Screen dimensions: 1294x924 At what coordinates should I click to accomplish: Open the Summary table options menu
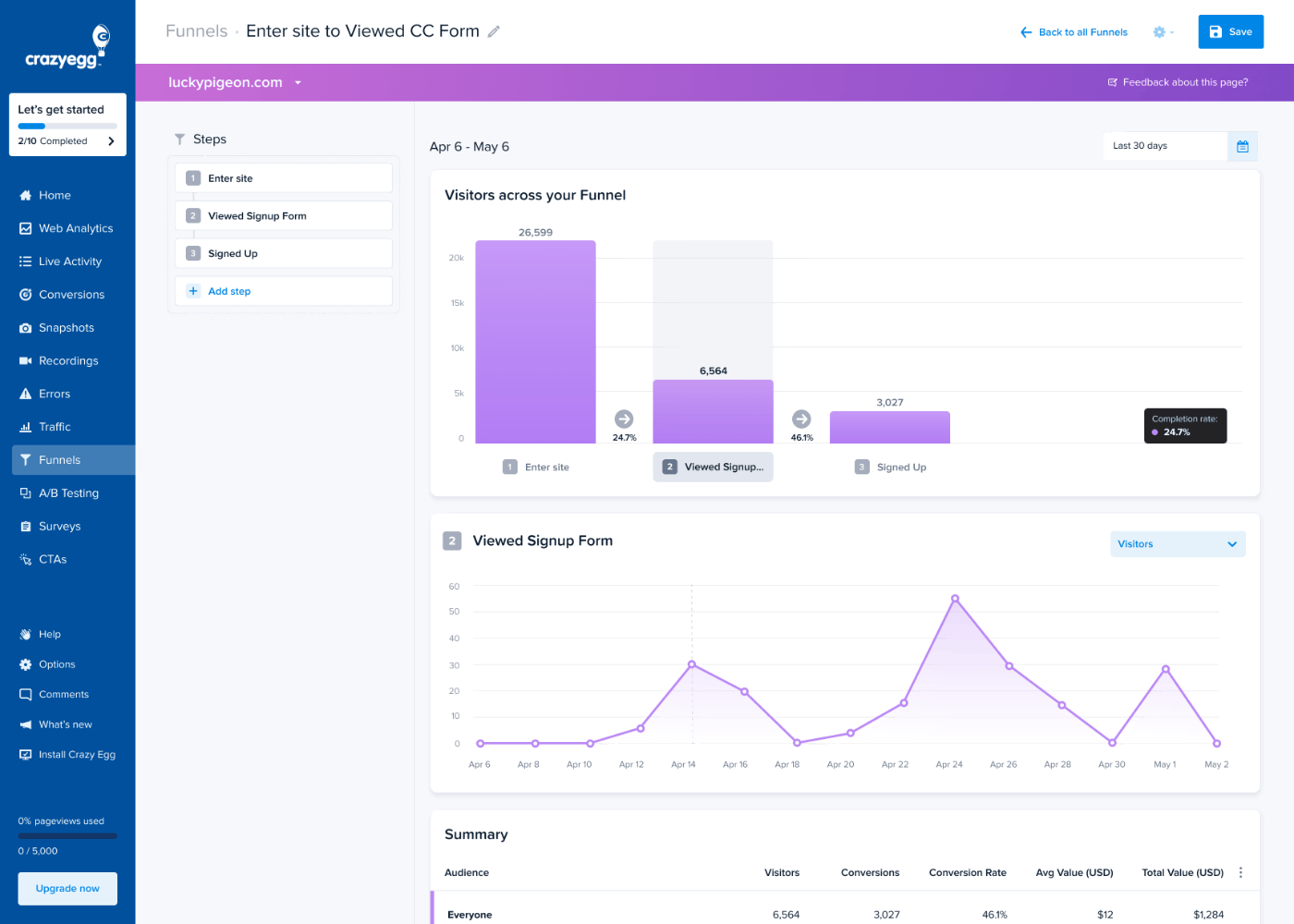point(1239,872)
